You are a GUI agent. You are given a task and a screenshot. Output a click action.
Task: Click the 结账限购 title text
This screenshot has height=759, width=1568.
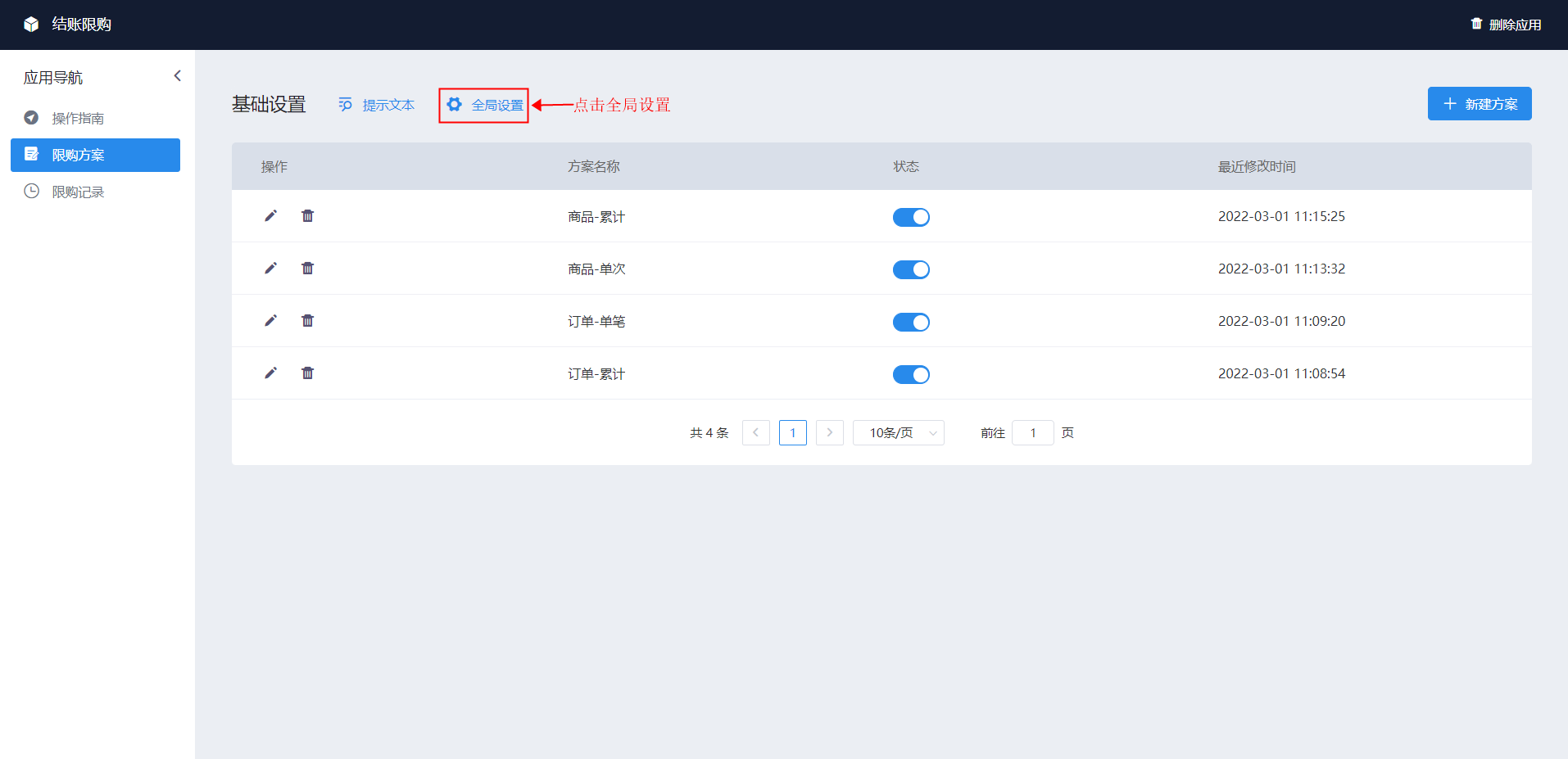pyautogui.click(x=82, y=25)
